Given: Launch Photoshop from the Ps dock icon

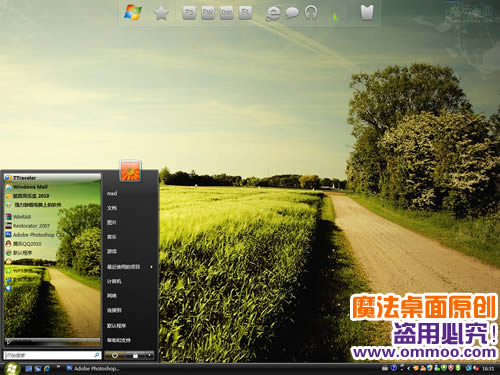Looking at the screenshot, I should (x=189, y=13).
